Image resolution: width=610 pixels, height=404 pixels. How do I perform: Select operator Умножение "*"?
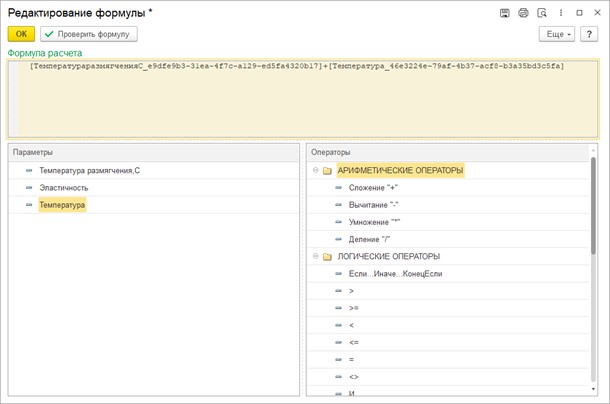[x=374, y=222]
